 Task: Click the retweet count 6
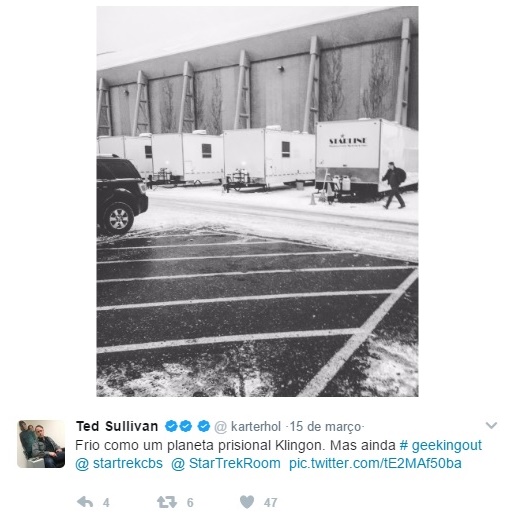[190, 502]
